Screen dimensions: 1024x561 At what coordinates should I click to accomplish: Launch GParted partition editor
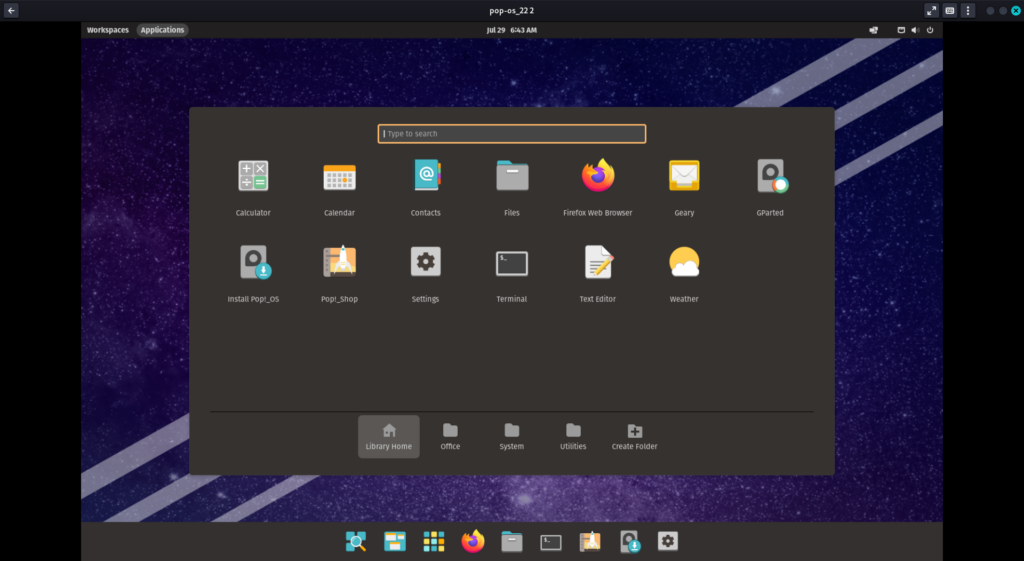770,177
